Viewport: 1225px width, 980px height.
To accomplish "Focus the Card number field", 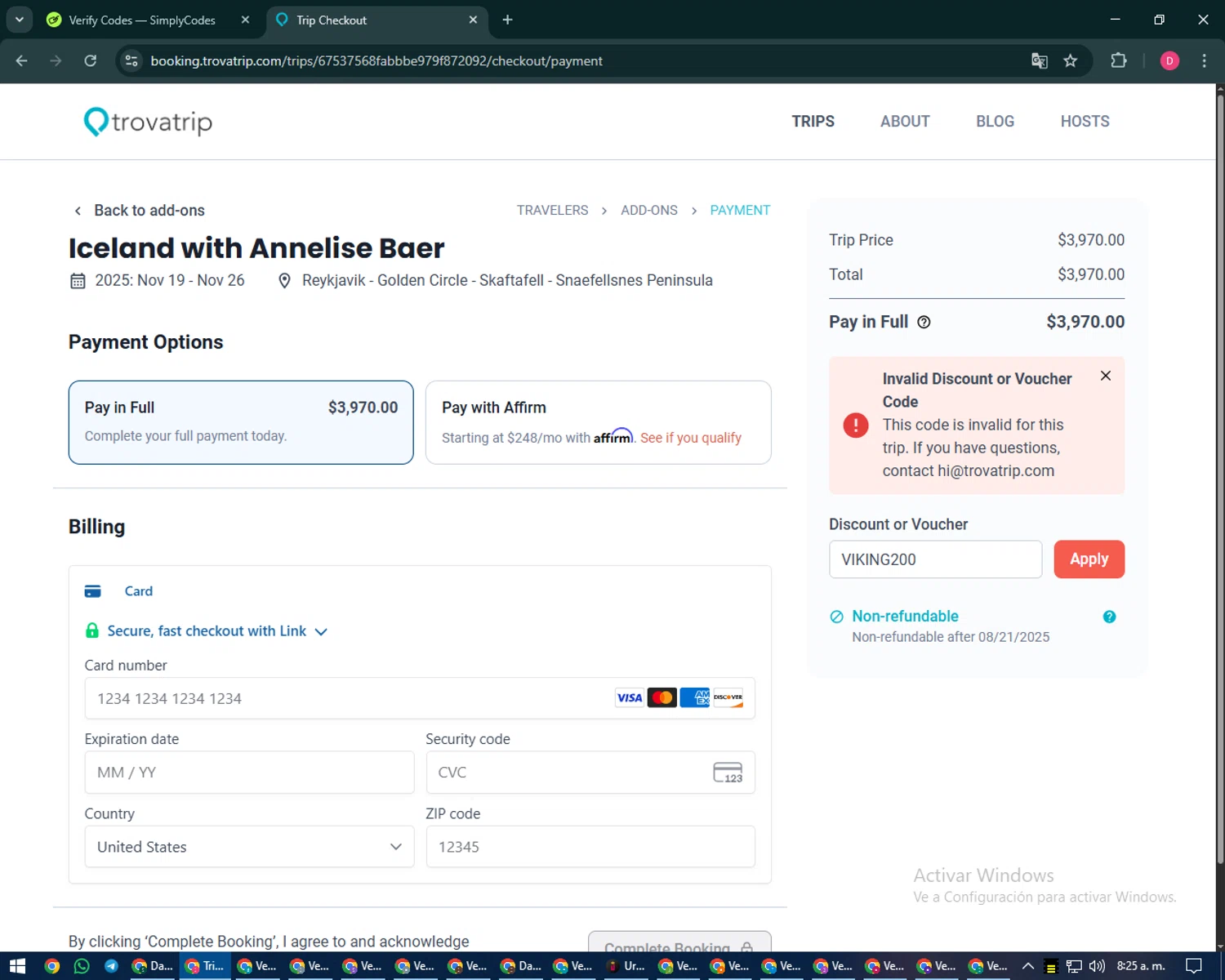I will (x=420, y=698).
